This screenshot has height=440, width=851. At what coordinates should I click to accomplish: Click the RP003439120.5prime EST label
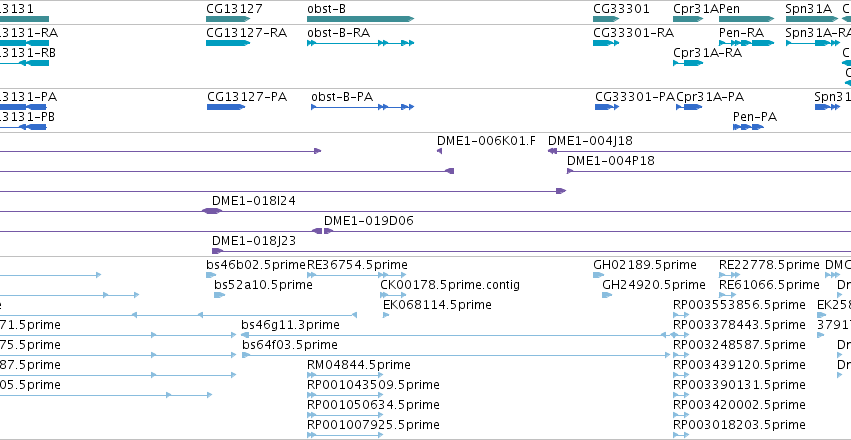(x=739, y=365)
